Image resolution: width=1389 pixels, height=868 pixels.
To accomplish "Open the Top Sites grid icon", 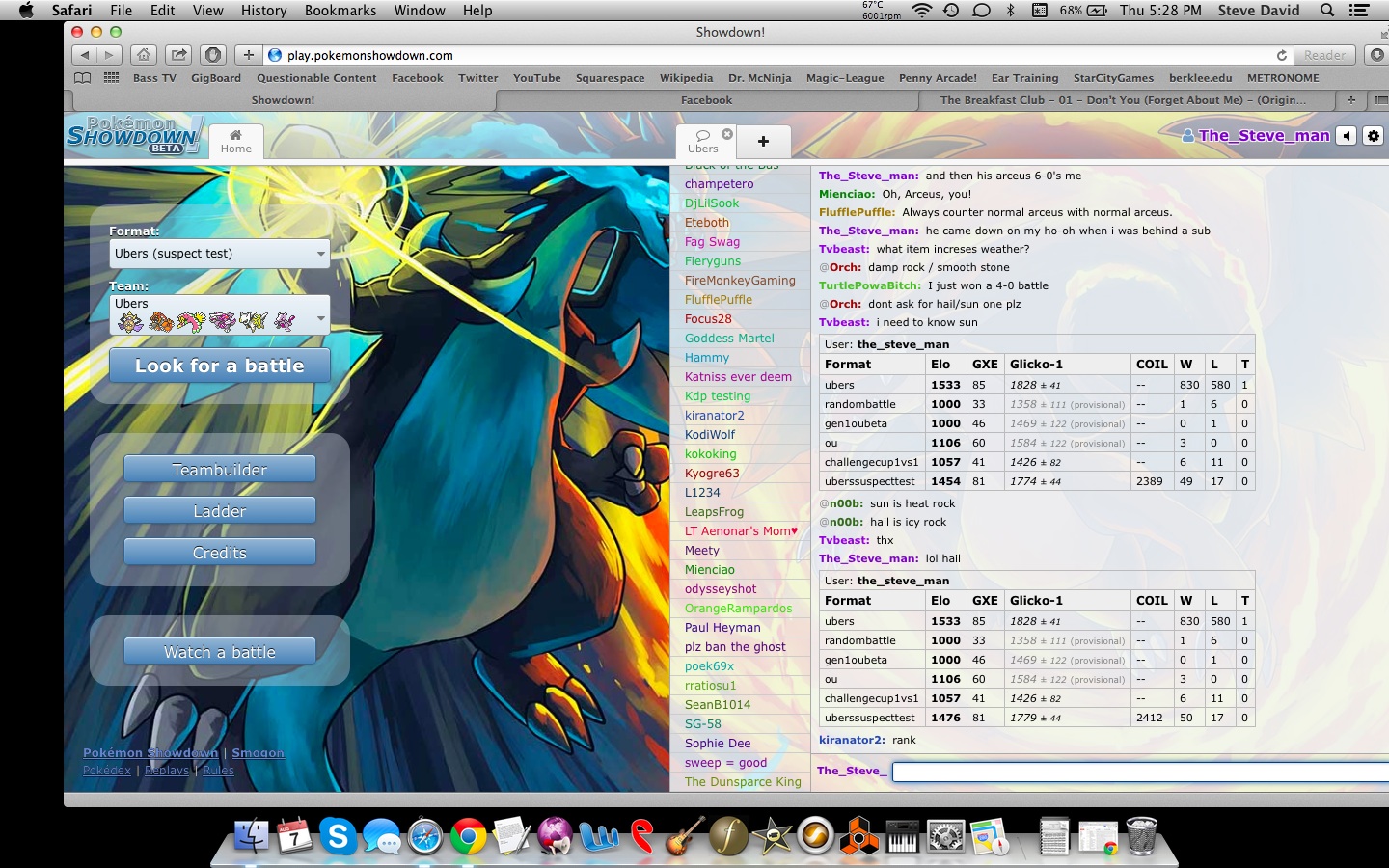I will coord(112,78).
